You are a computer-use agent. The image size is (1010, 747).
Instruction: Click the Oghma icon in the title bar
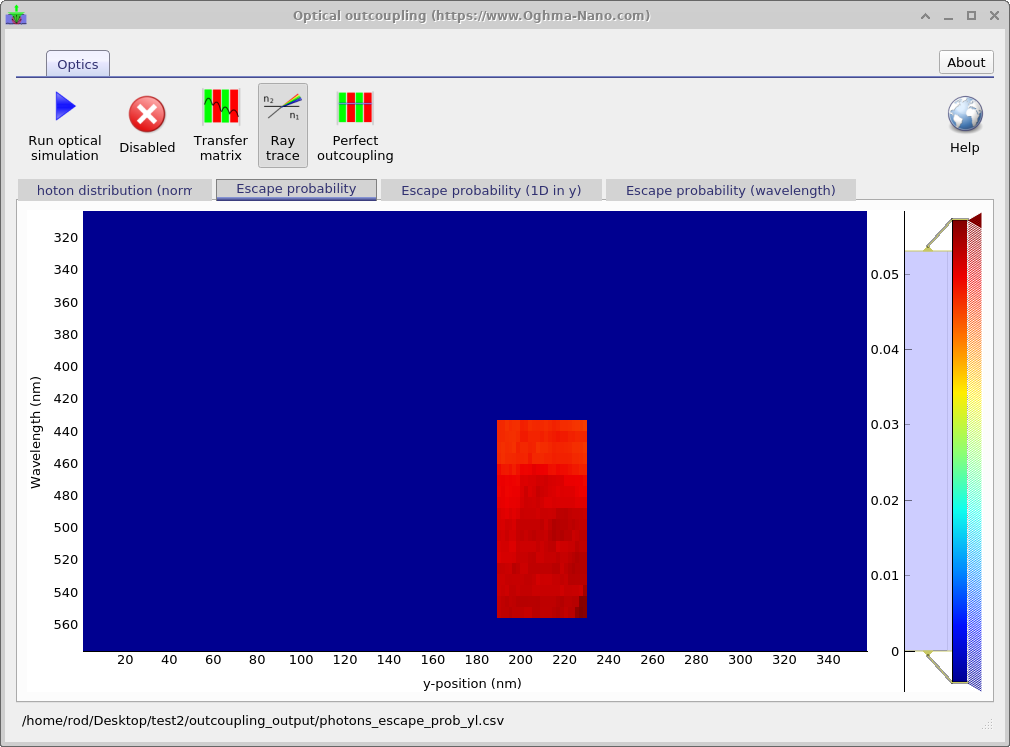pyautogui.click(x=16, y=15)
